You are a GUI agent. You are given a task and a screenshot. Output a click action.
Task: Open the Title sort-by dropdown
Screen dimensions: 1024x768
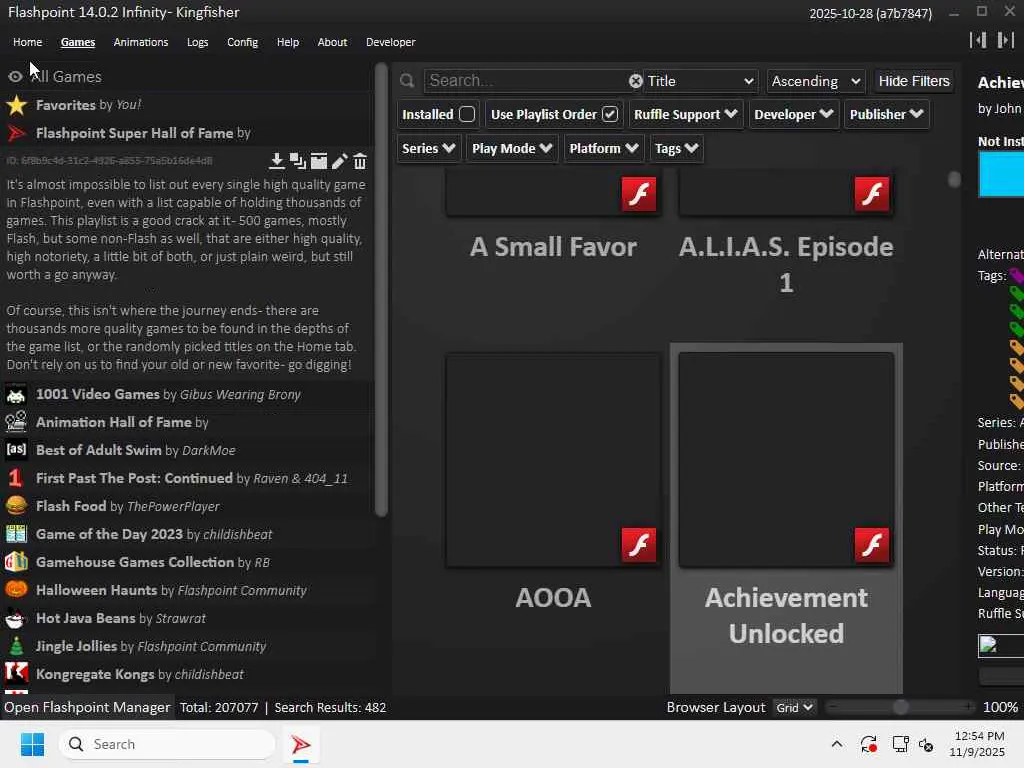[700, 81]
